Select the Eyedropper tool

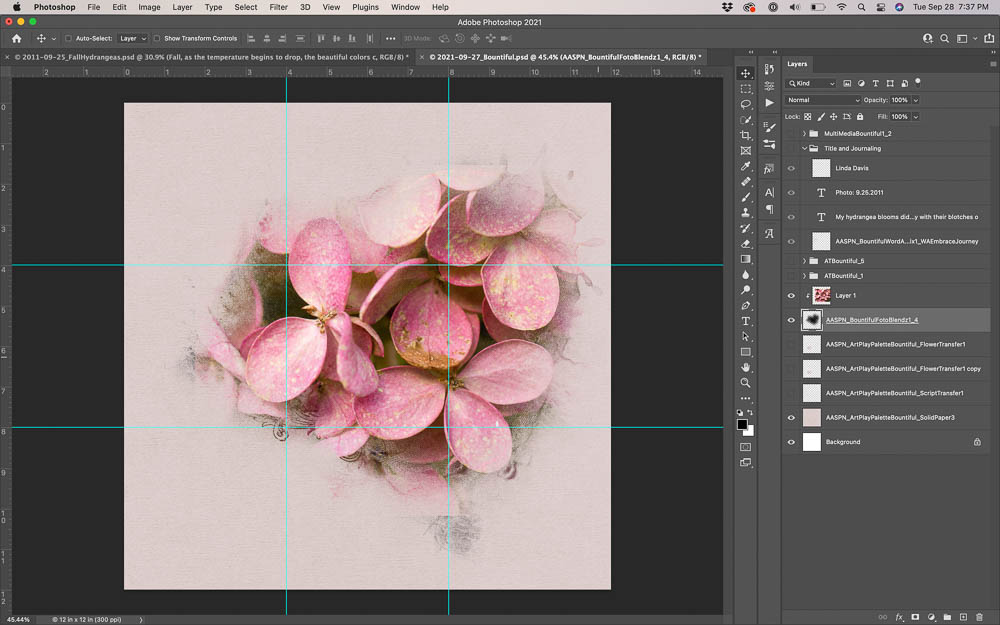pyautogui.click(x=745, y=166)
